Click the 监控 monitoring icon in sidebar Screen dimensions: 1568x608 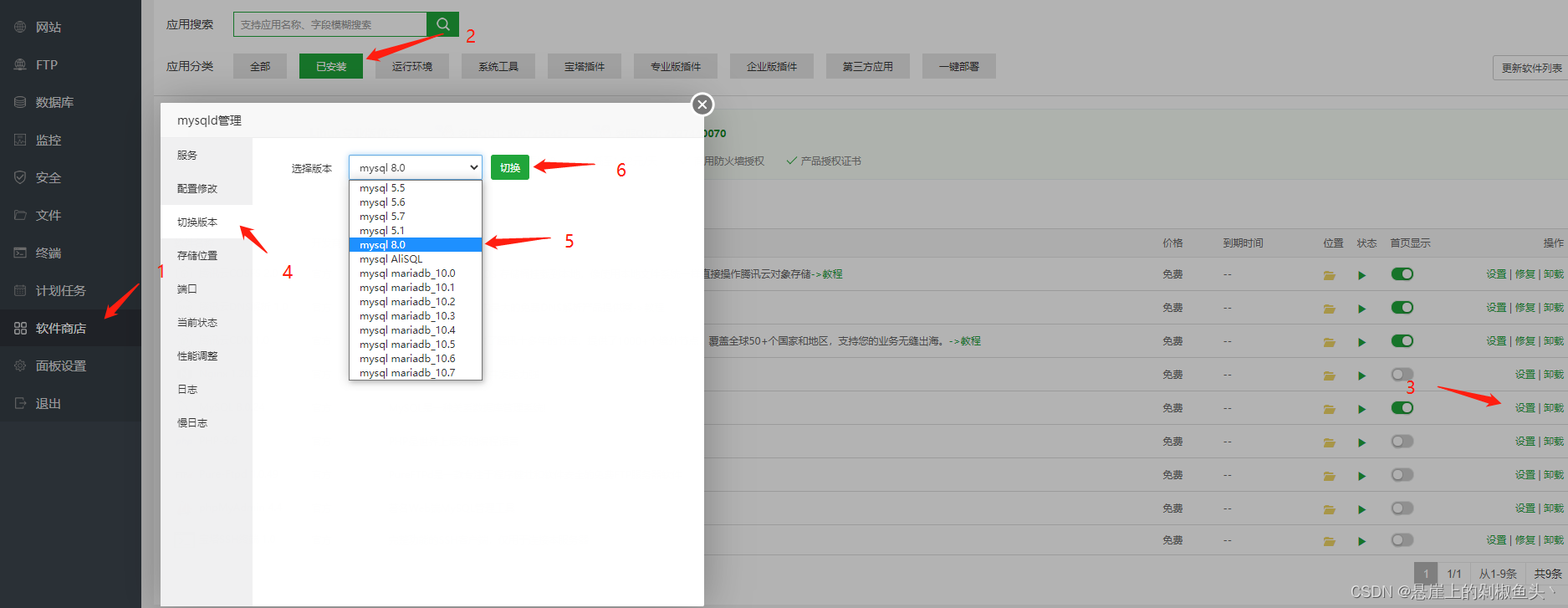[20, 140]
